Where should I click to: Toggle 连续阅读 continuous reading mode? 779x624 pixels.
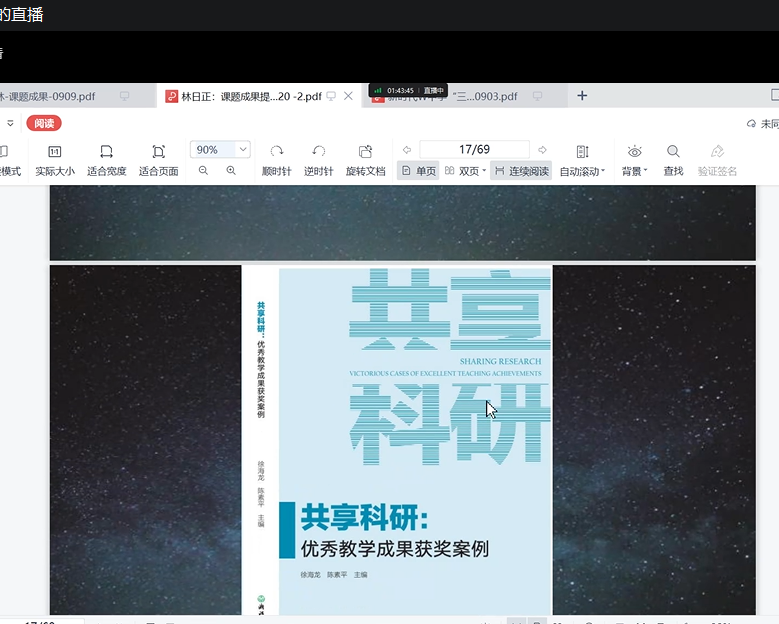(521, 171)
